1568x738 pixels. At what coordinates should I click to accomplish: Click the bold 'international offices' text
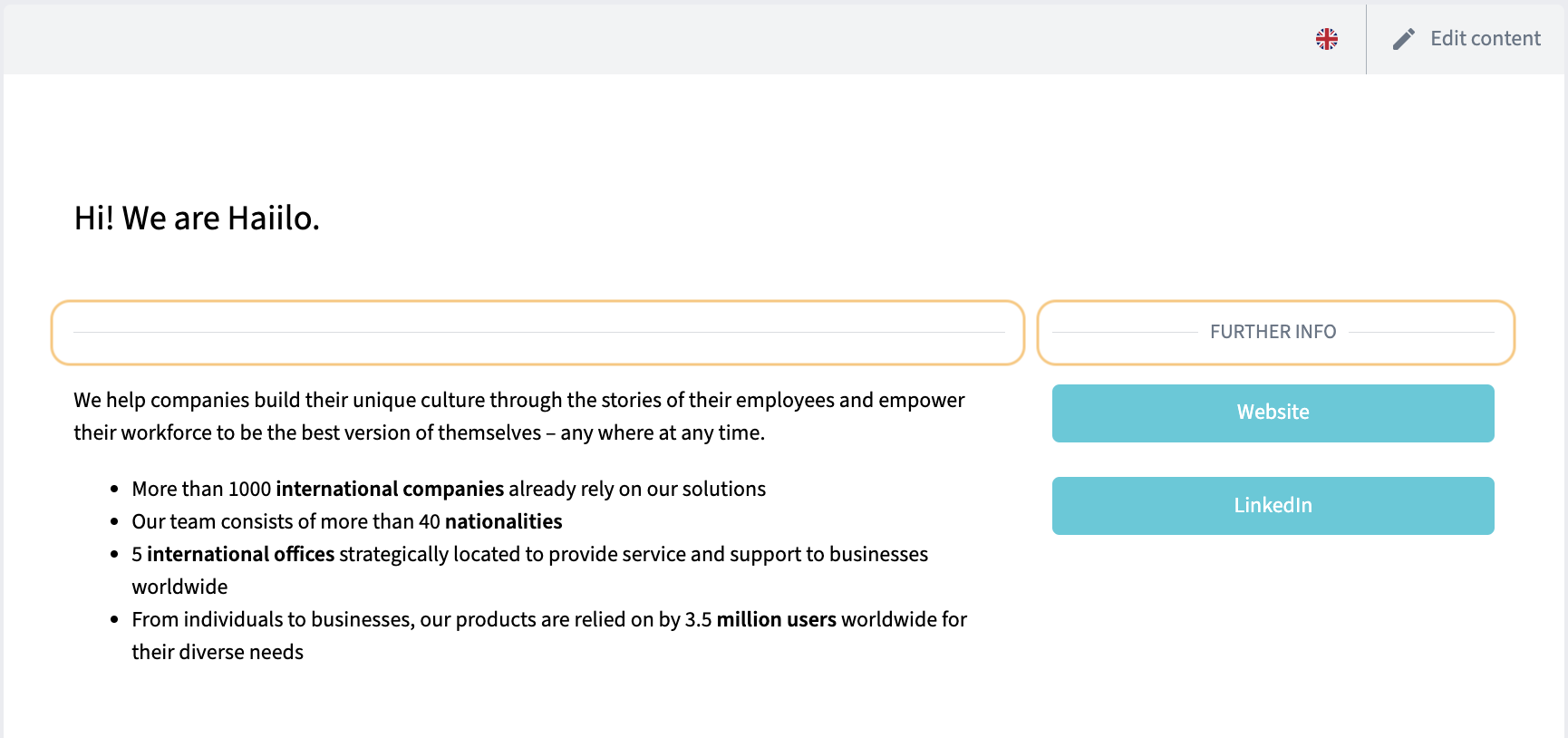point(240,555)
